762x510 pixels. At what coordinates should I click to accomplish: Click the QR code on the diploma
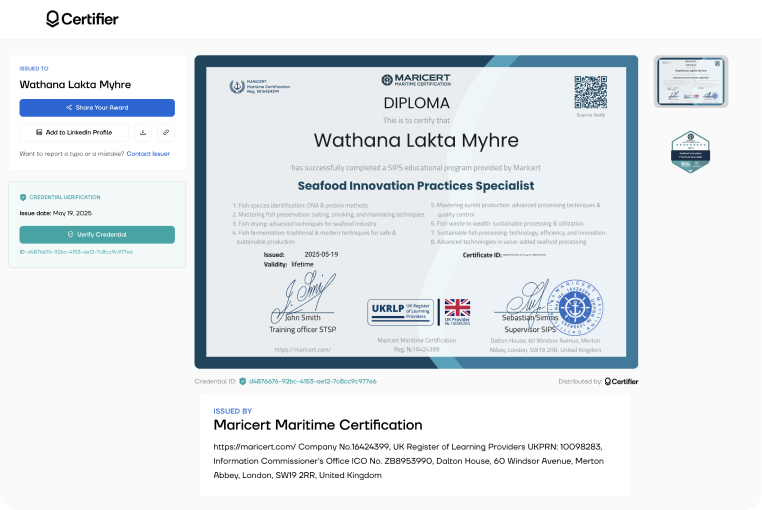coord(590,92)
